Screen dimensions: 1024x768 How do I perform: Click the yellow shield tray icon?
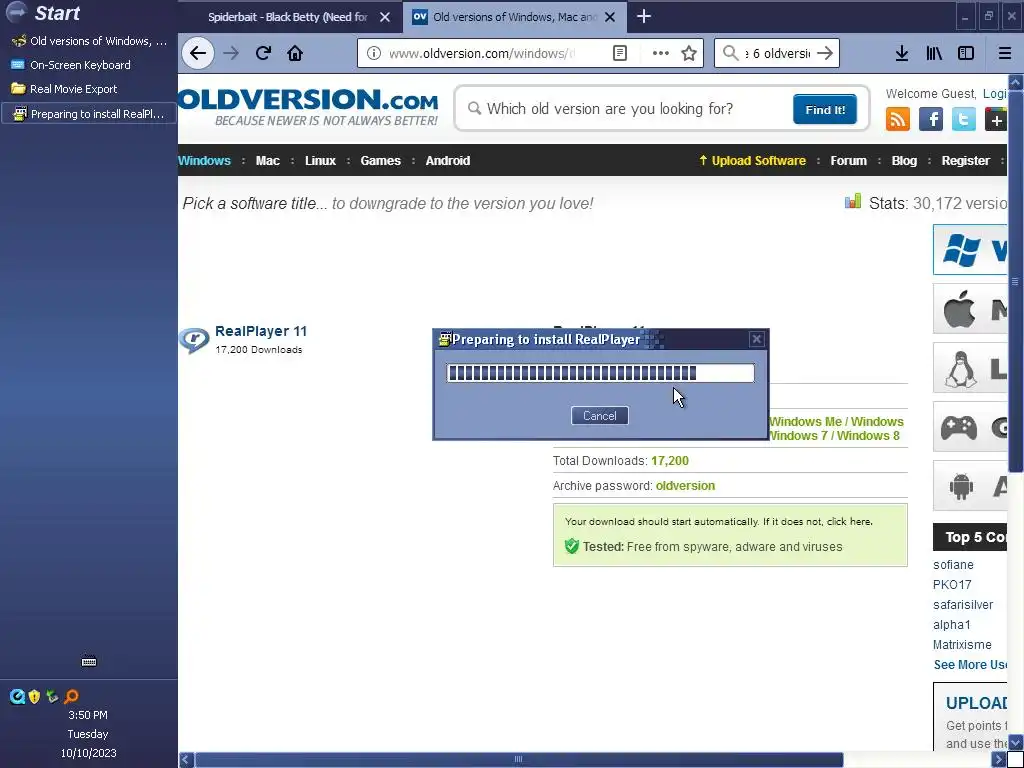click(x=35, y=696)
